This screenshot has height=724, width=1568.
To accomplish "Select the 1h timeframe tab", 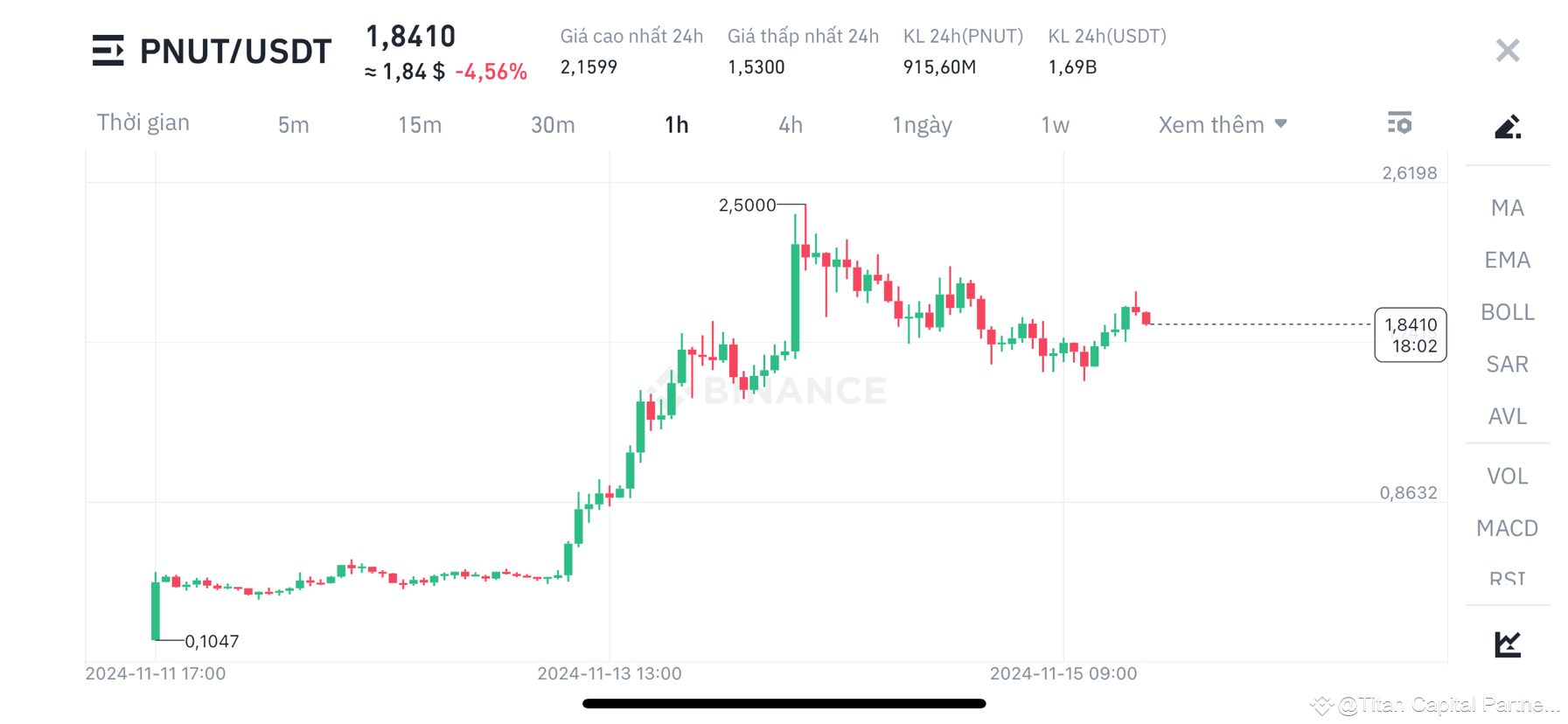I will coord(674,124).
